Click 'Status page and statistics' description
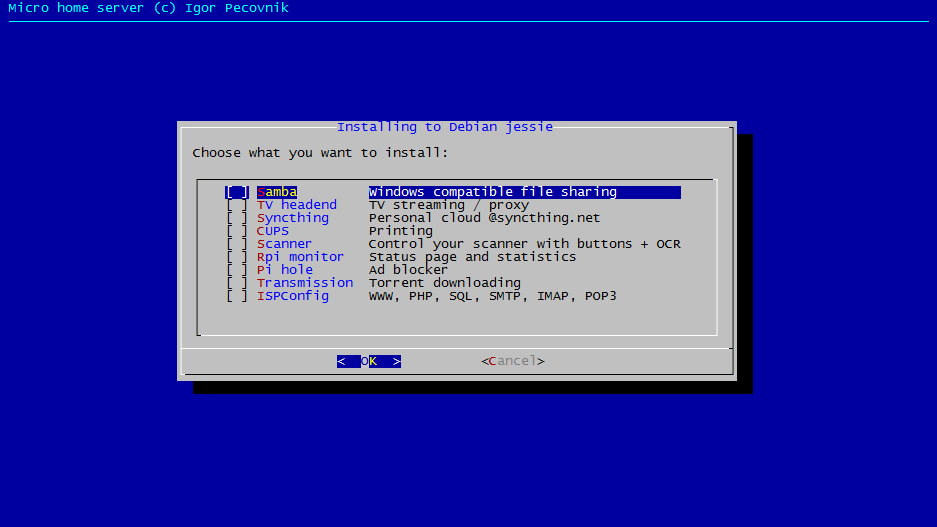Image resolution: width=937 pixels, height=527 pixels. (x=473, y=257)
